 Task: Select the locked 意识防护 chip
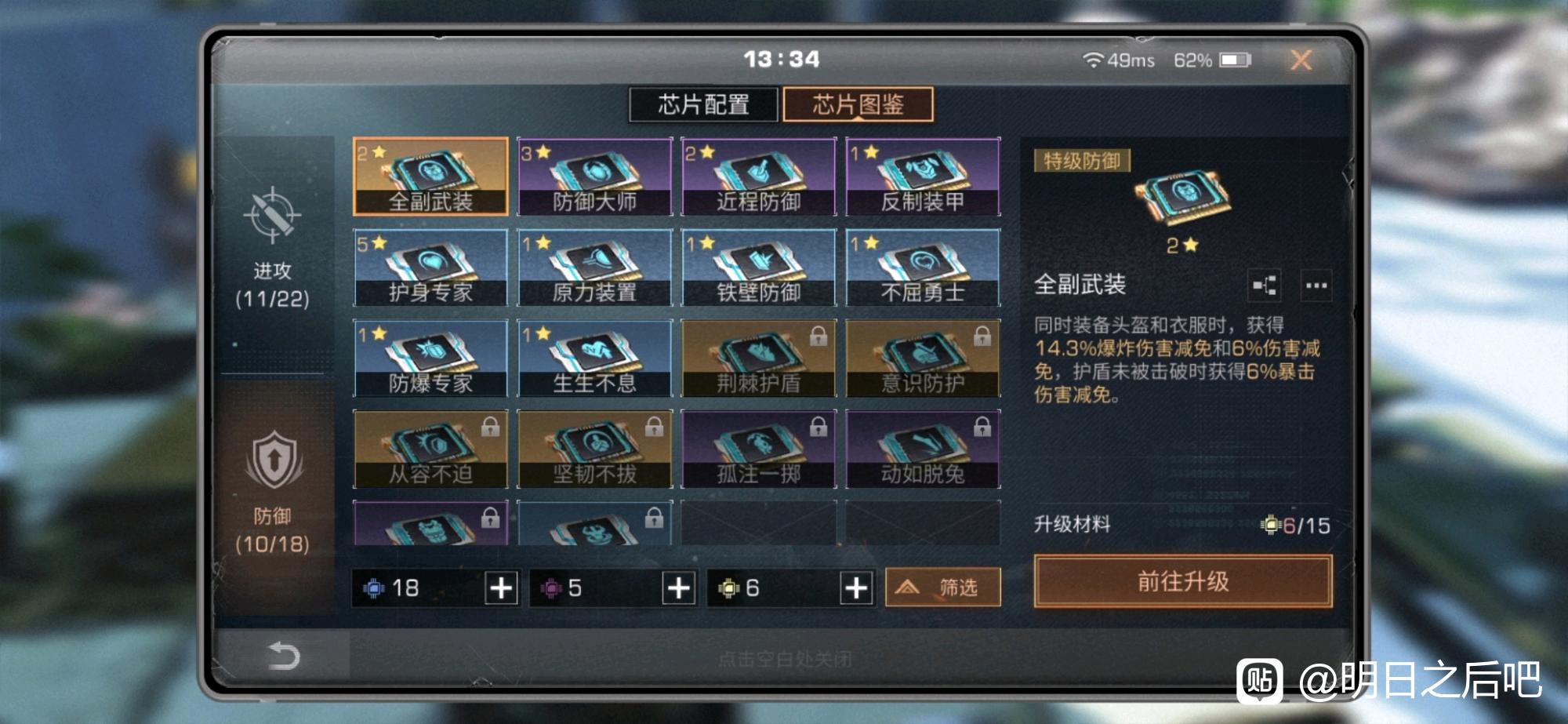click(923, 358)
